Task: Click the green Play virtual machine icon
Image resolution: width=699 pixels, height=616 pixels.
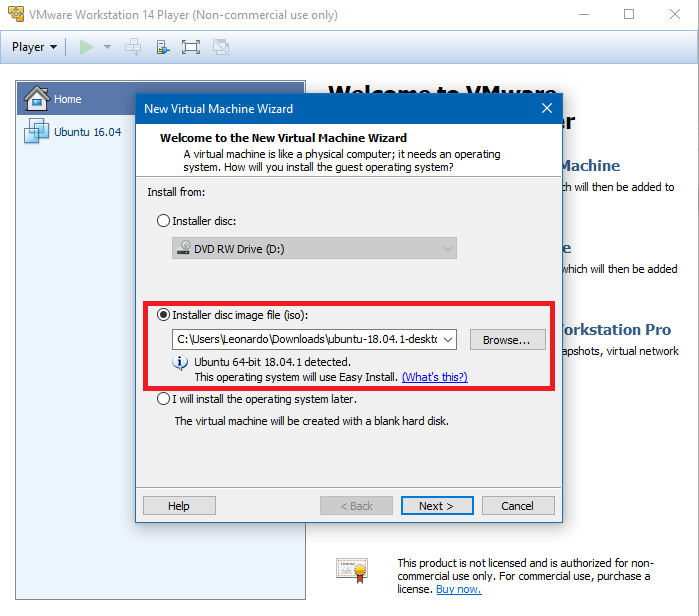Action: (86, 47)
